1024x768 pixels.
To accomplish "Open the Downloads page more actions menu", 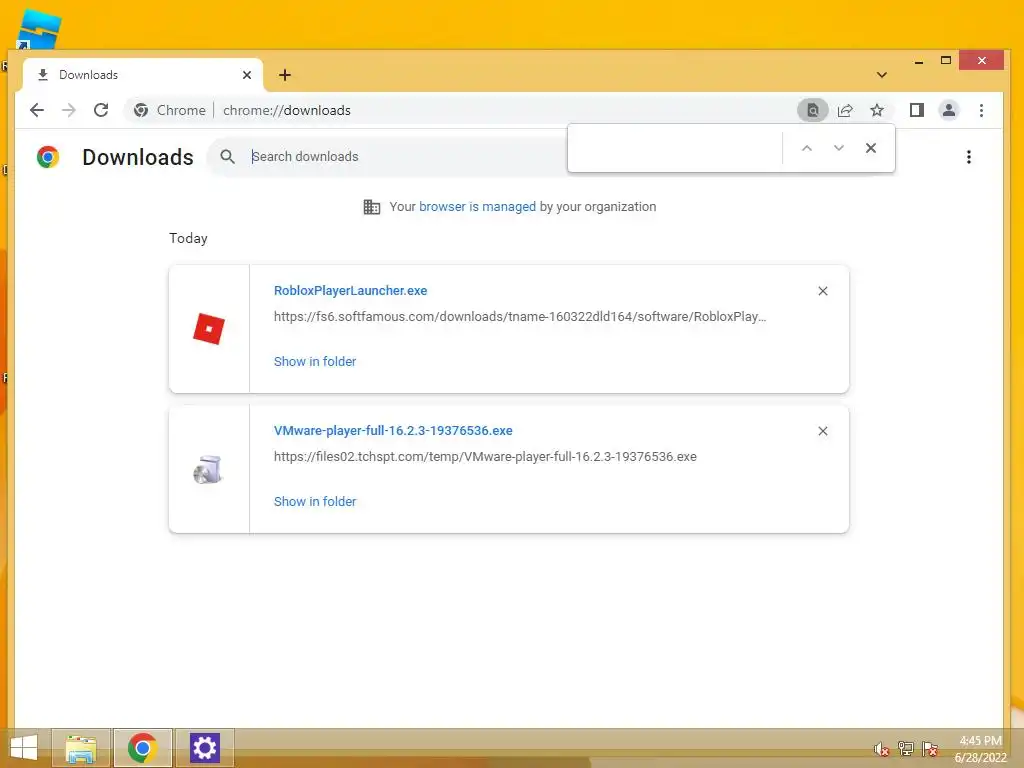I will click(968, 157).
